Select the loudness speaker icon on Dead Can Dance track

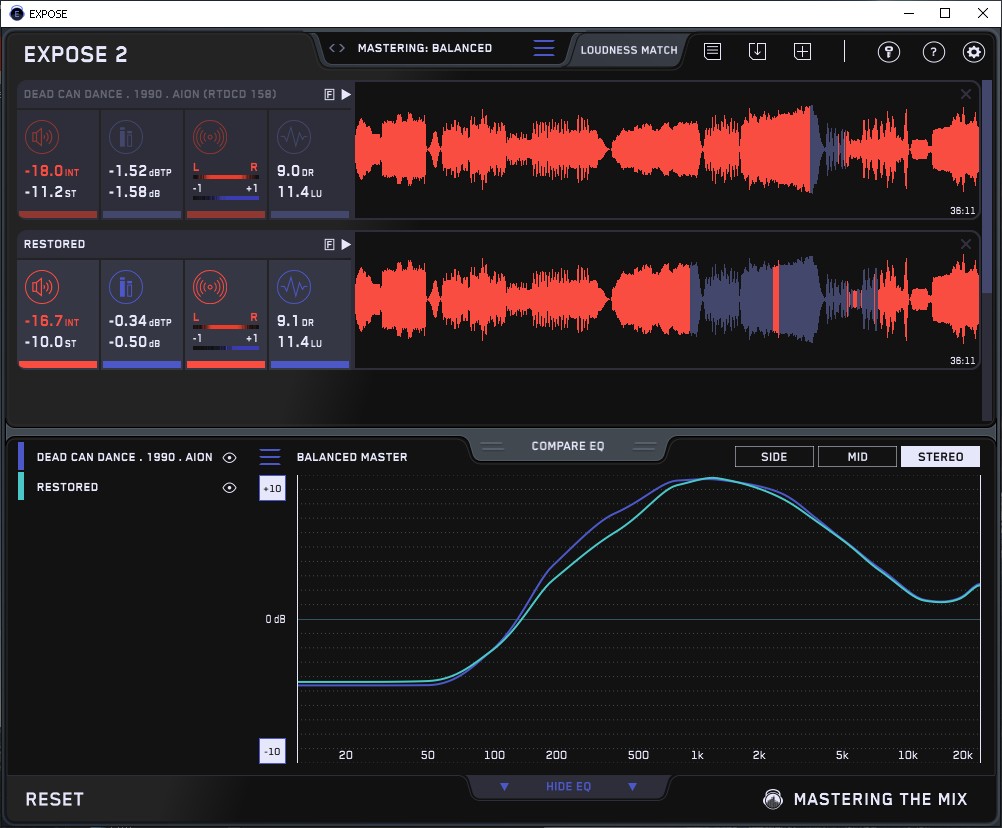42,137
